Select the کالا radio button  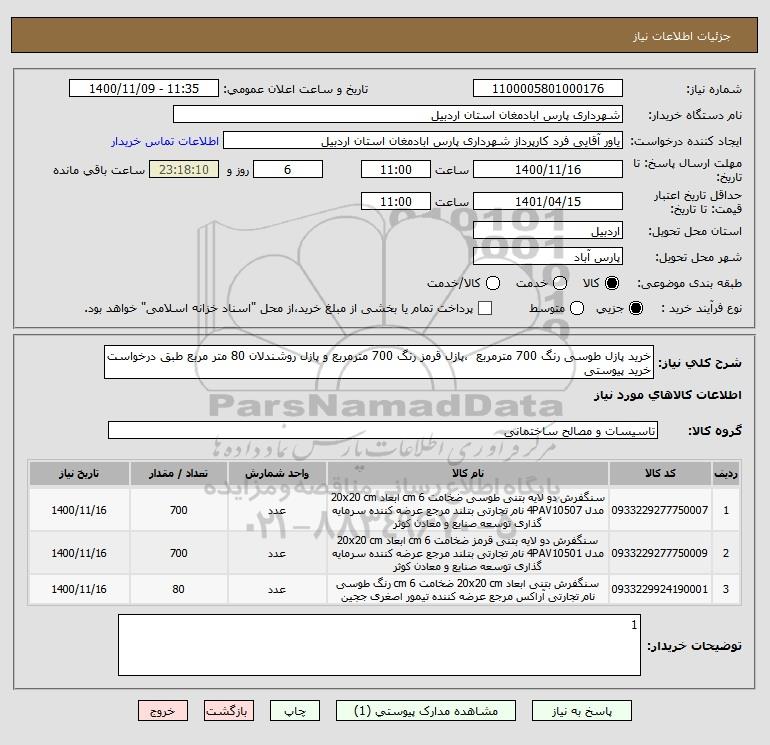[x=612, y=283]
